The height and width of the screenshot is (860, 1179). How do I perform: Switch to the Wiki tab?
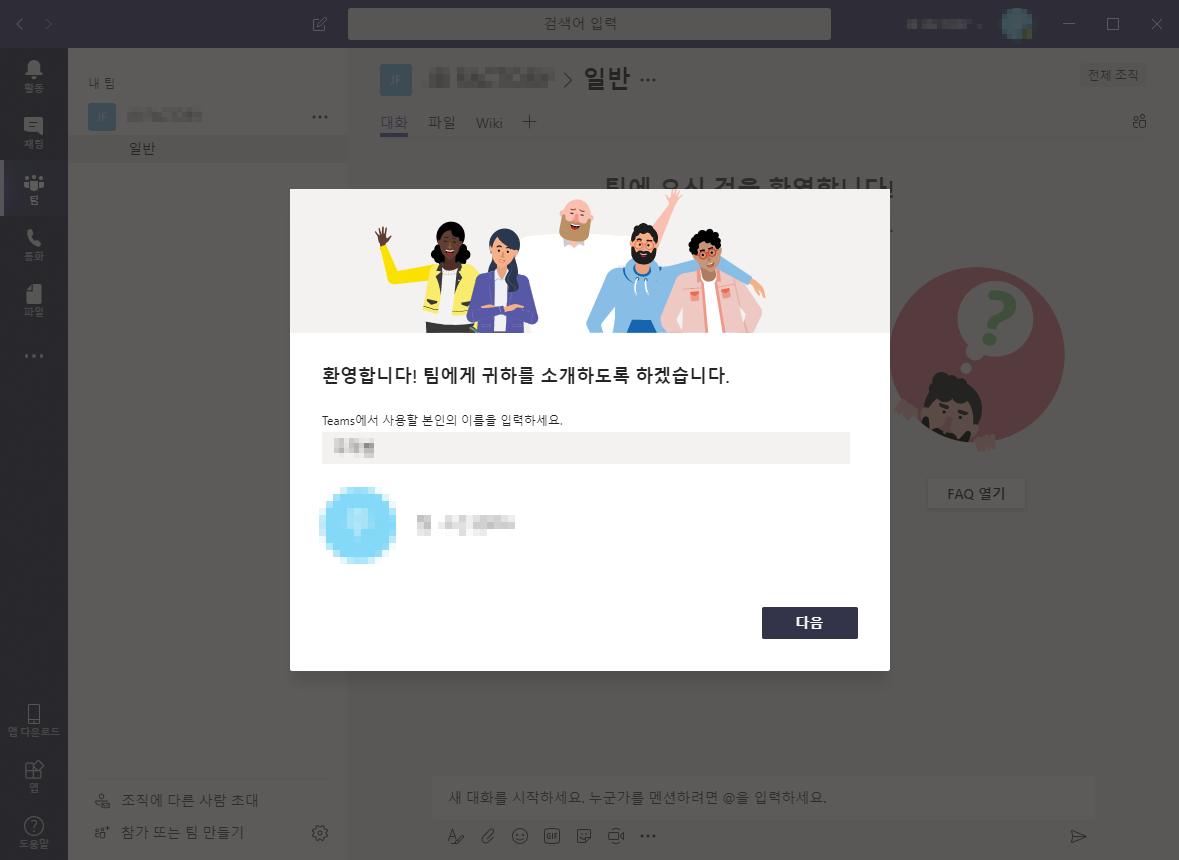[x=489, y=123]
